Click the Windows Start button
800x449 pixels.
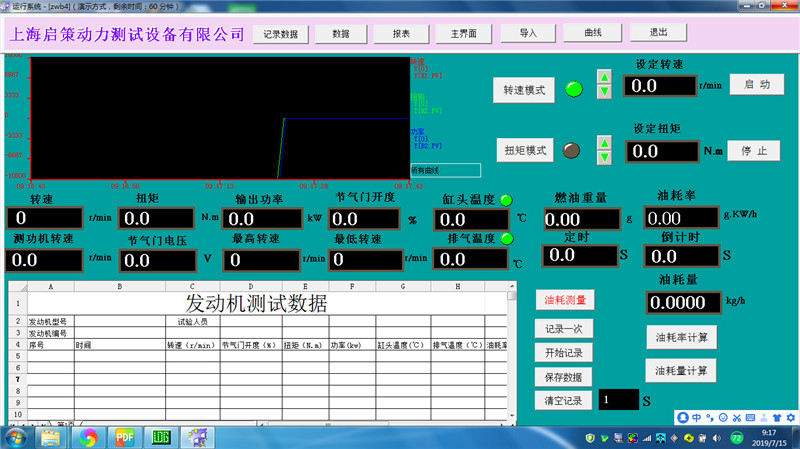(x=17, y=437)
